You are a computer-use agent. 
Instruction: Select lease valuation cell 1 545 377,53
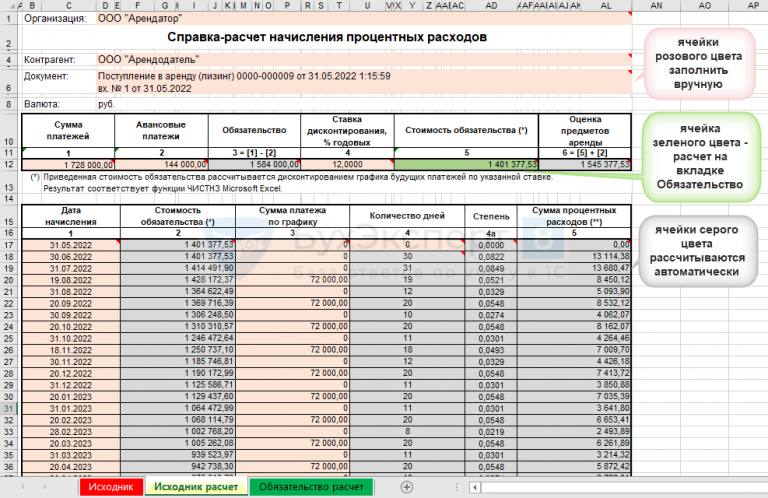585,165
